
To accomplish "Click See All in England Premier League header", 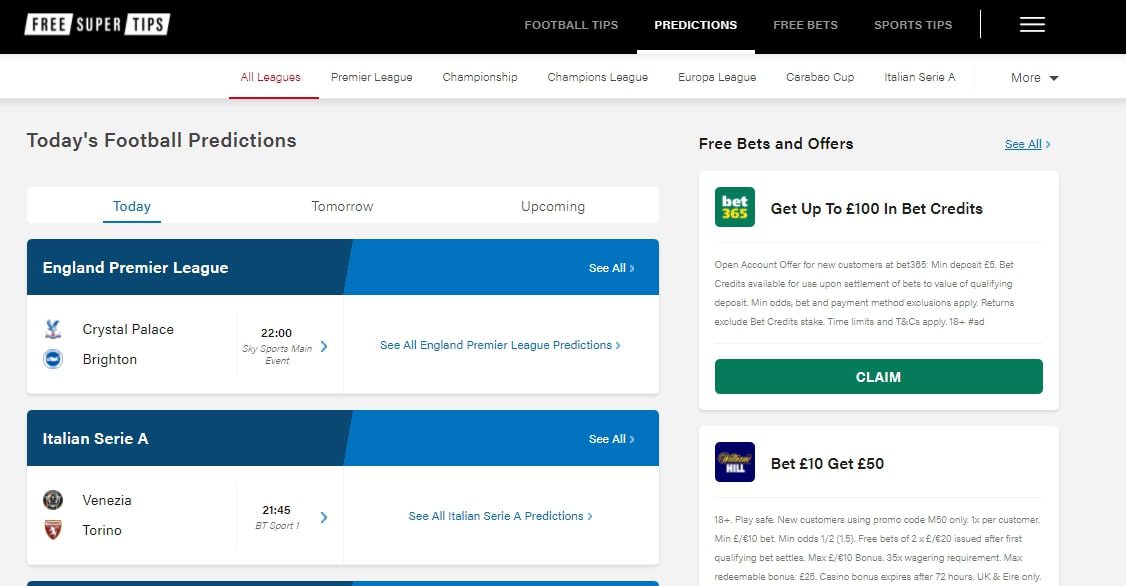I will tap(612, 268).
